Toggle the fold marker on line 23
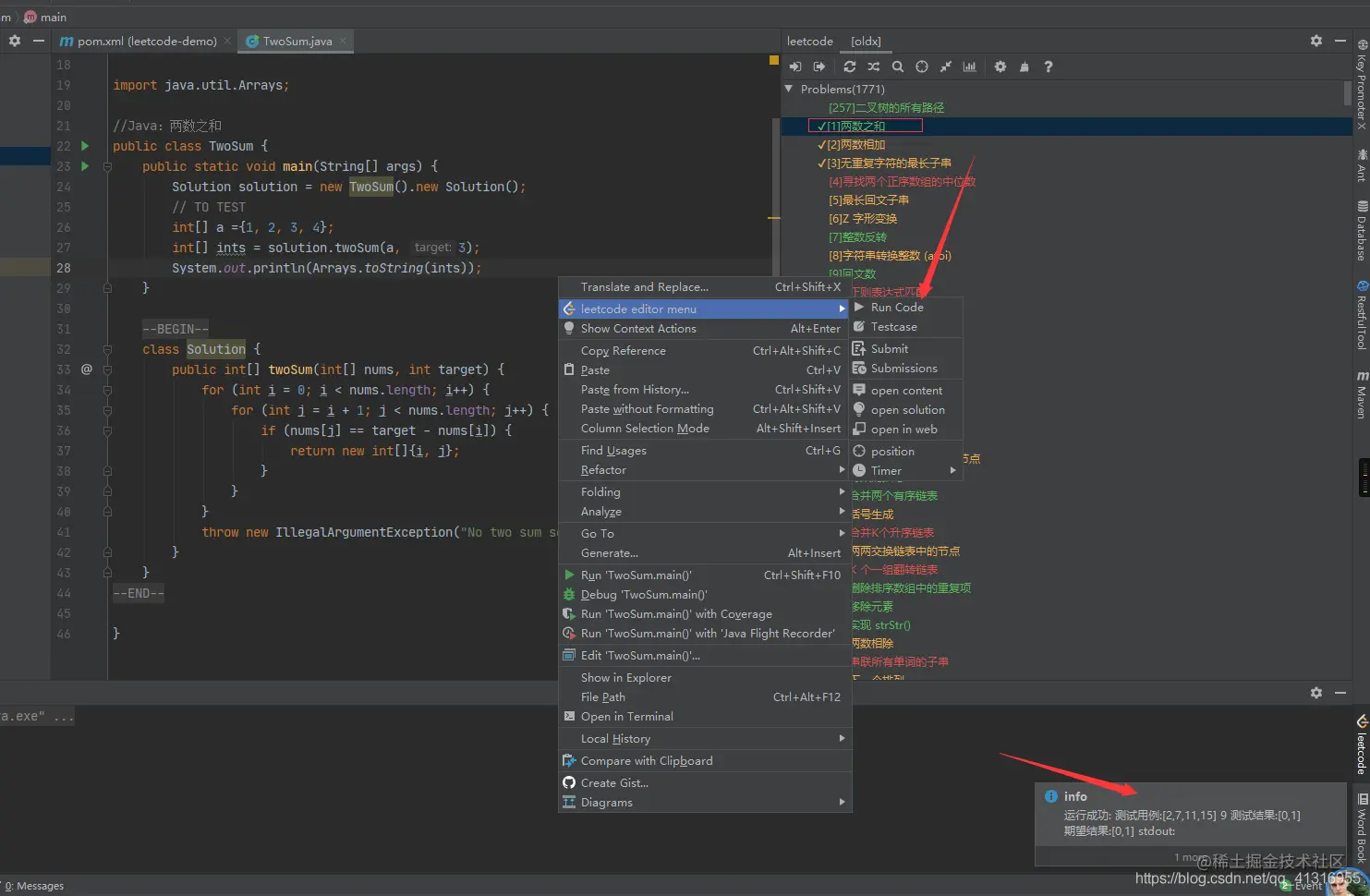 click(107, 166)
